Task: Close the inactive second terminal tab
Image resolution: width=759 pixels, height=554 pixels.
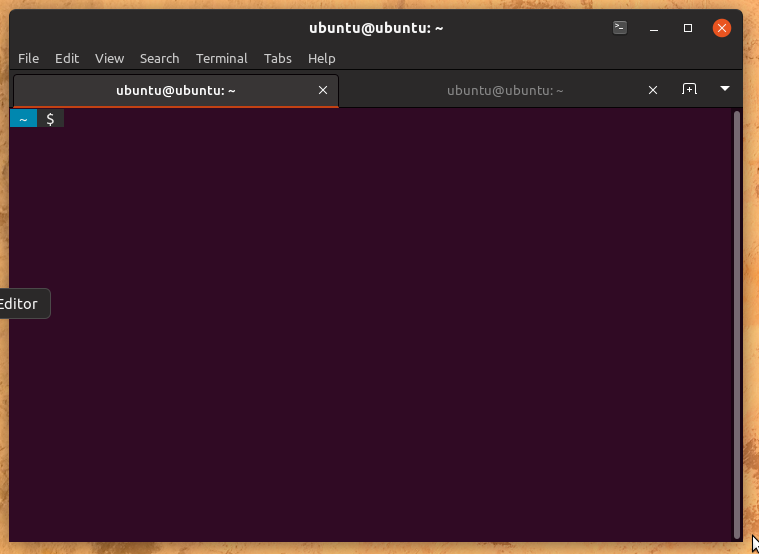Action: coord(653,90)
